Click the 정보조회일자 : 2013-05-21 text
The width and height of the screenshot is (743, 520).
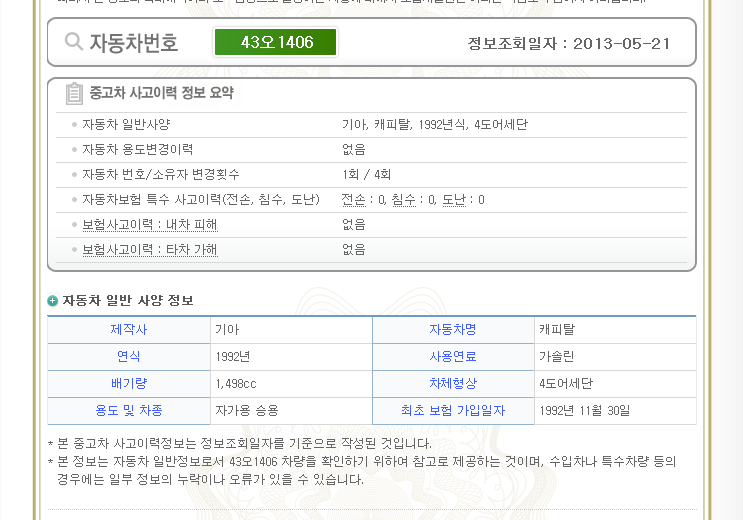pyautogui.click(x=569, y=44)
